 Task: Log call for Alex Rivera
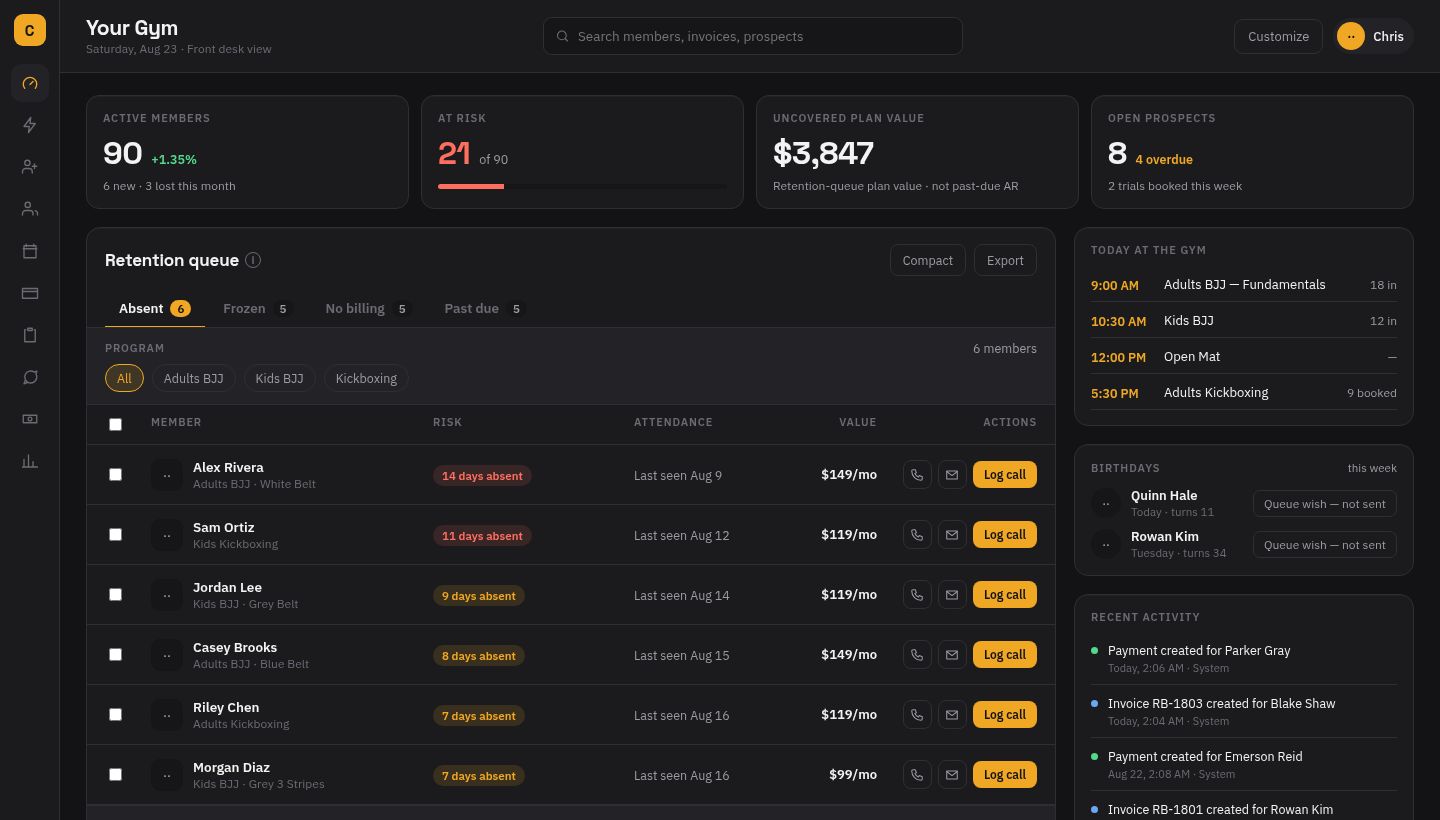click(x=1005, y=475)
